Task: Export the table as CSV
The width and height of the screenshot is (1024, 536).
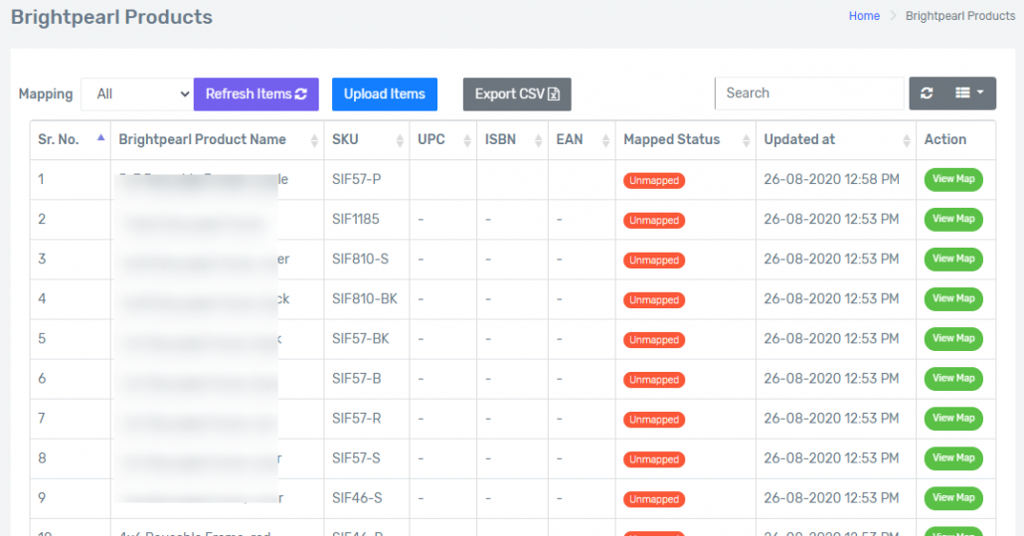Action: point(517,94)
